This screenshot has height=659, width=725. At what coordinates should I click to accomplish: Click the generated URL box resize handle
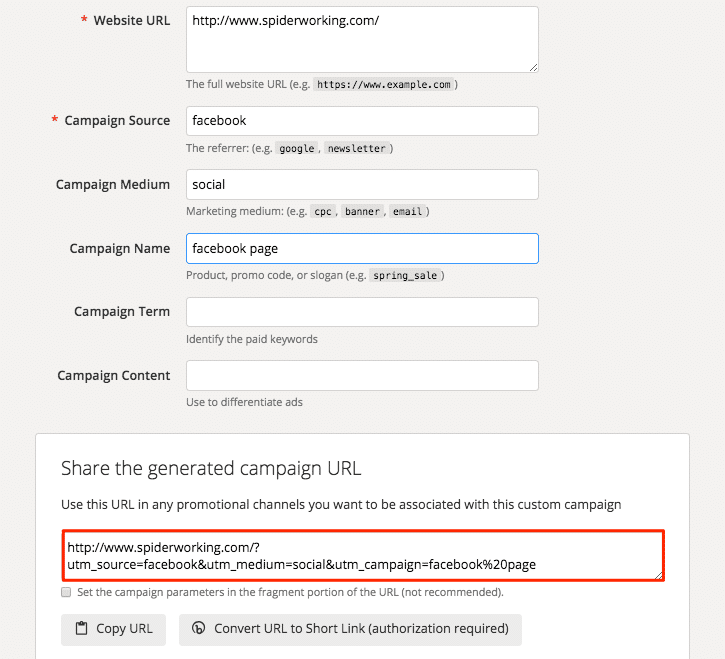659,575
